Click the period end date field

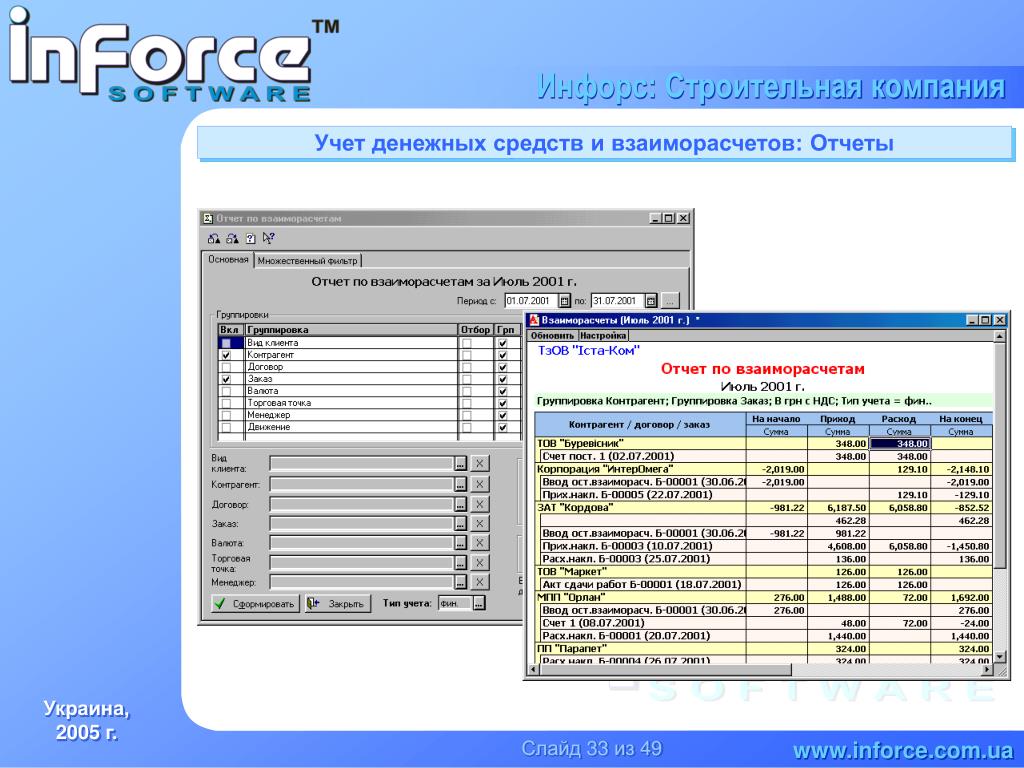coord(617,301)
